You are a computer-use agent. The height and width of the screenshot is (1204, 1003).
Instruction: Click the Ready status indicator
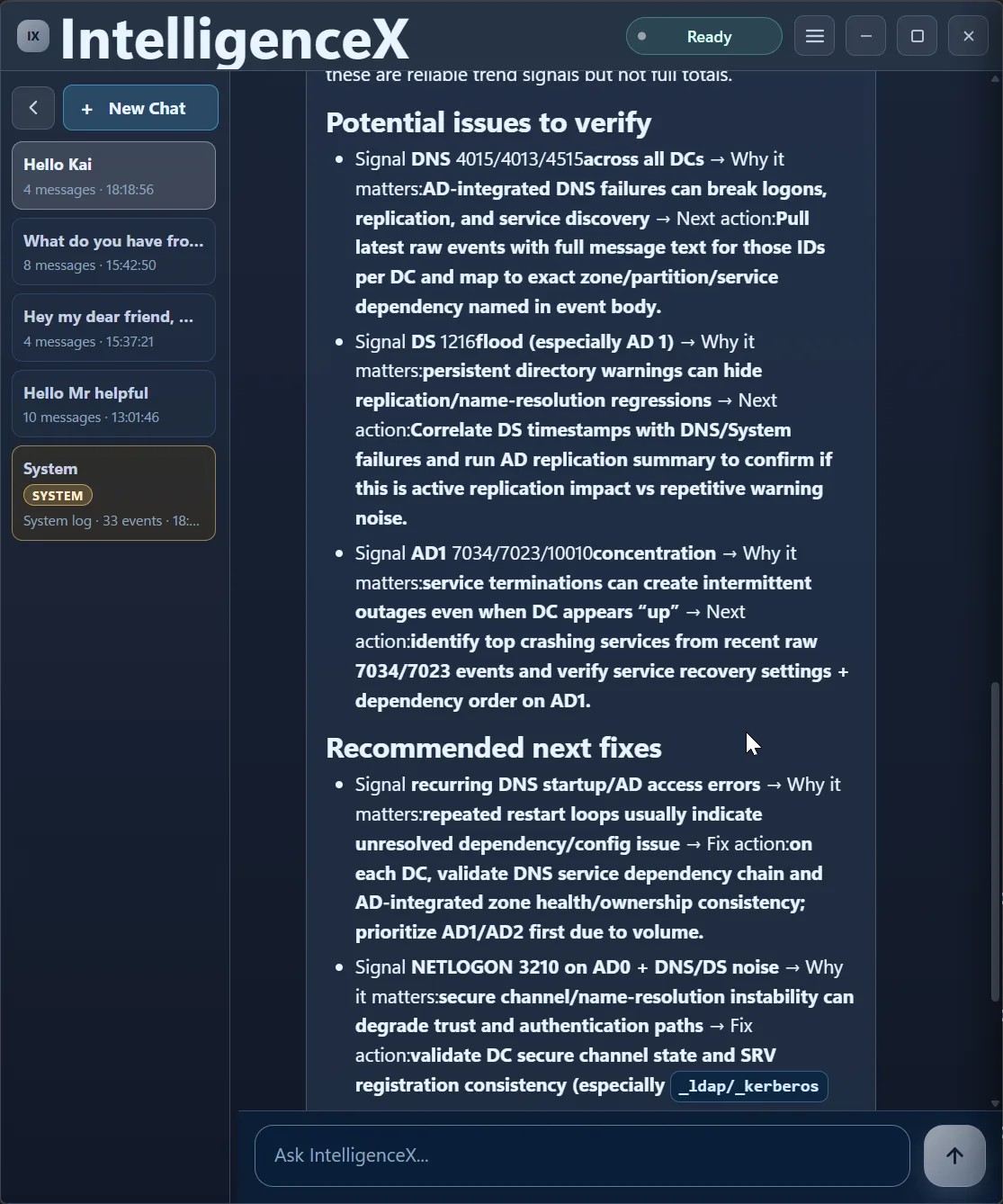tap(703, 36)
